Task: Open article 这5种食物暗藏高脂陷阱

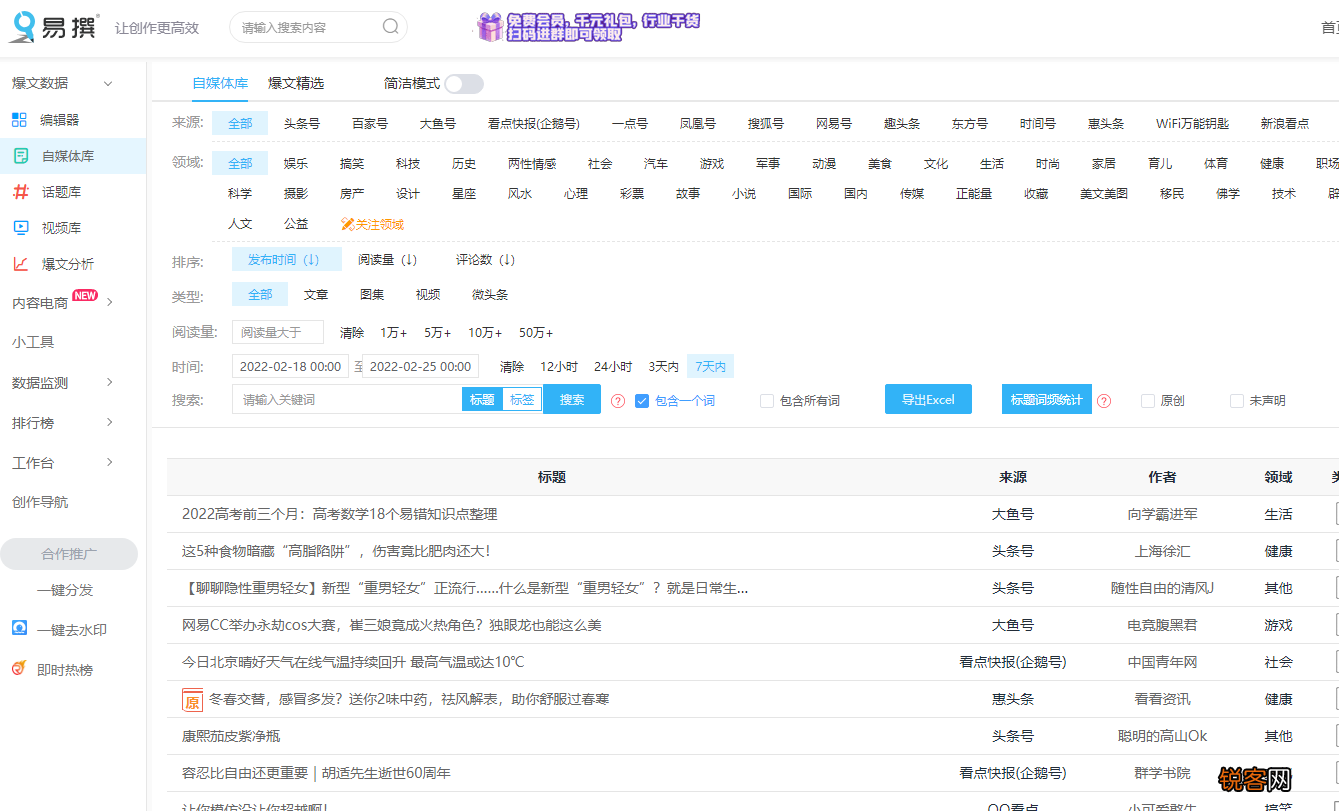Action: pyautogui.click(x=336, y=551)
